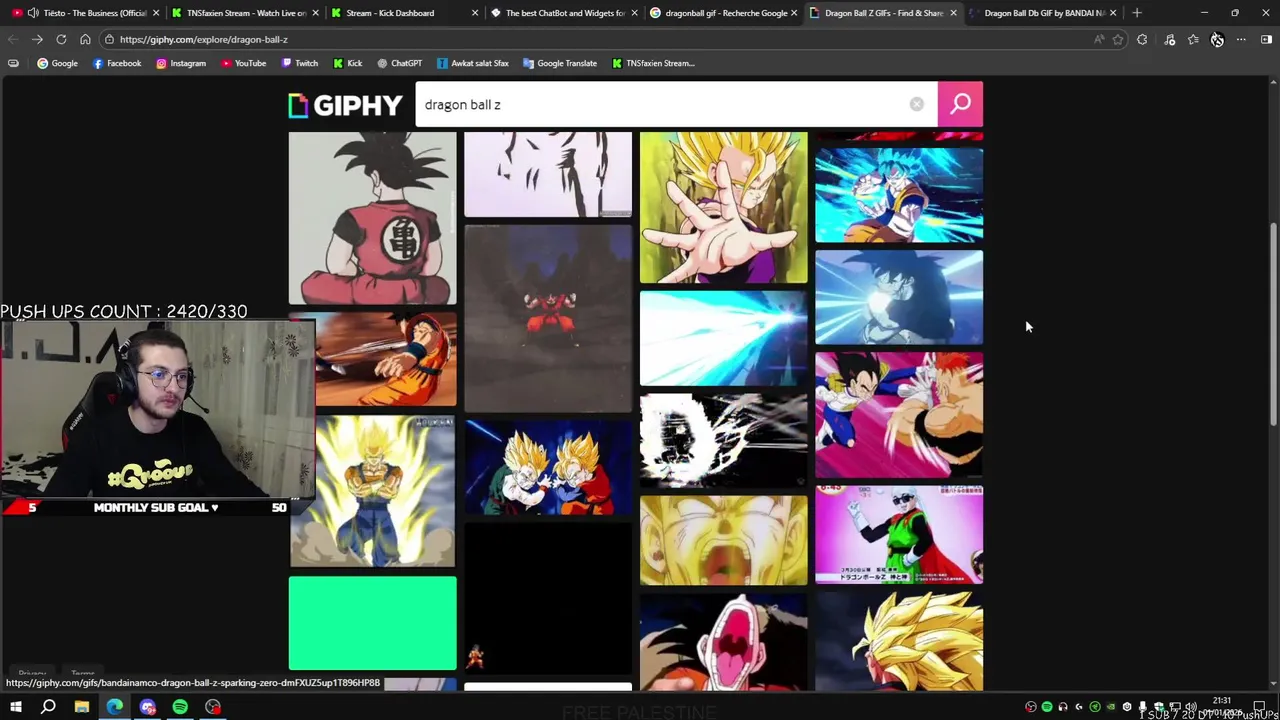This screenshot has width=1280, height=720.
Task: Open the Great Saiyaman pose GIF
Action: [899, 534]
